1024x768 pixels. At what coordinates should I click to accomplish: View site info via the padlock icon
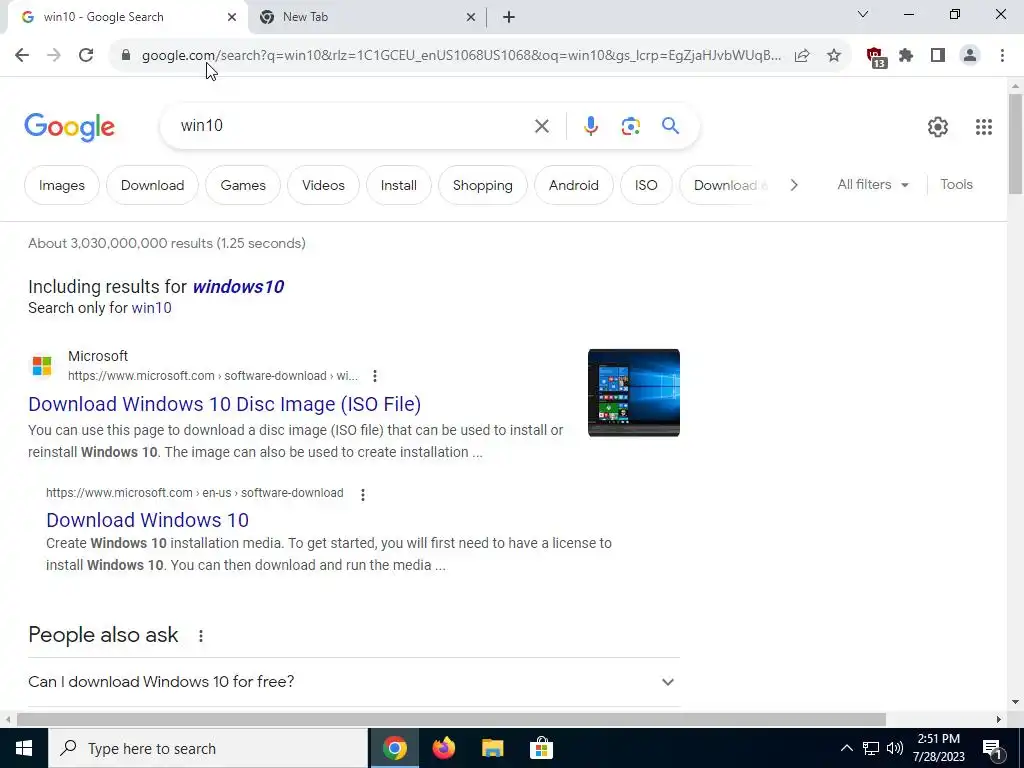[x=126, y=56]
